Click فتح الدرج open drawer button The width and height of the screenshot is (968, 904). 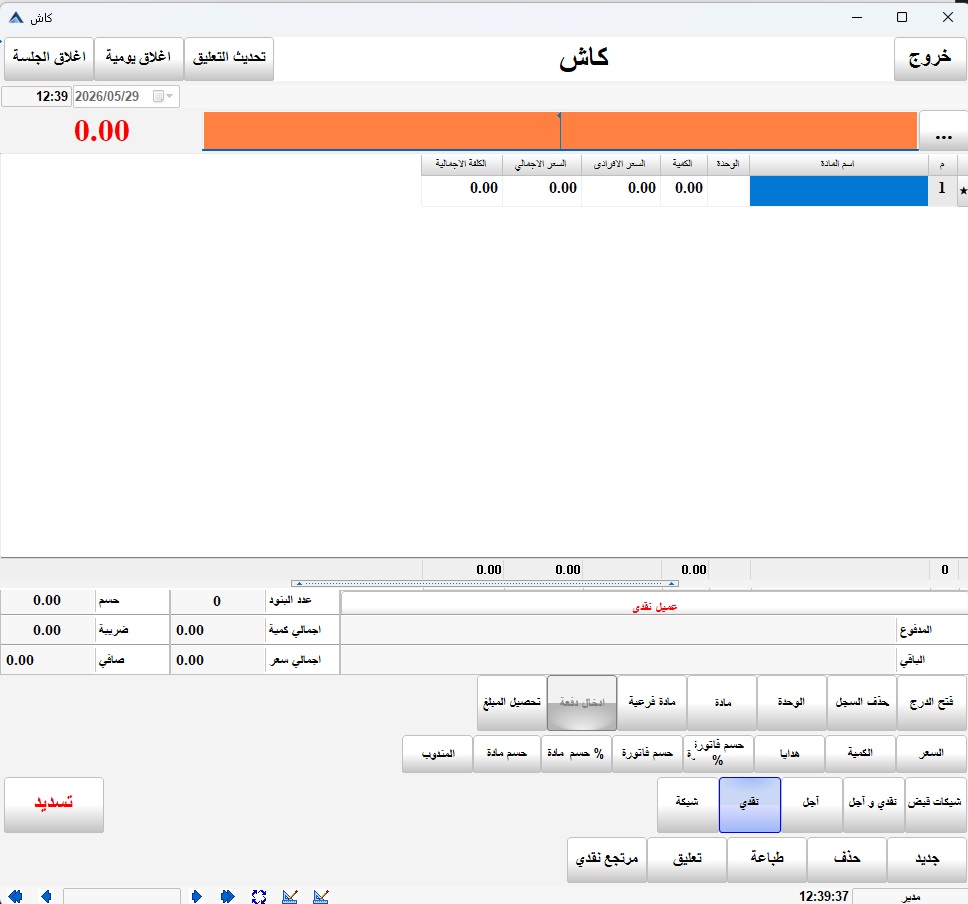pyautogui.click(x=932, y=703)
